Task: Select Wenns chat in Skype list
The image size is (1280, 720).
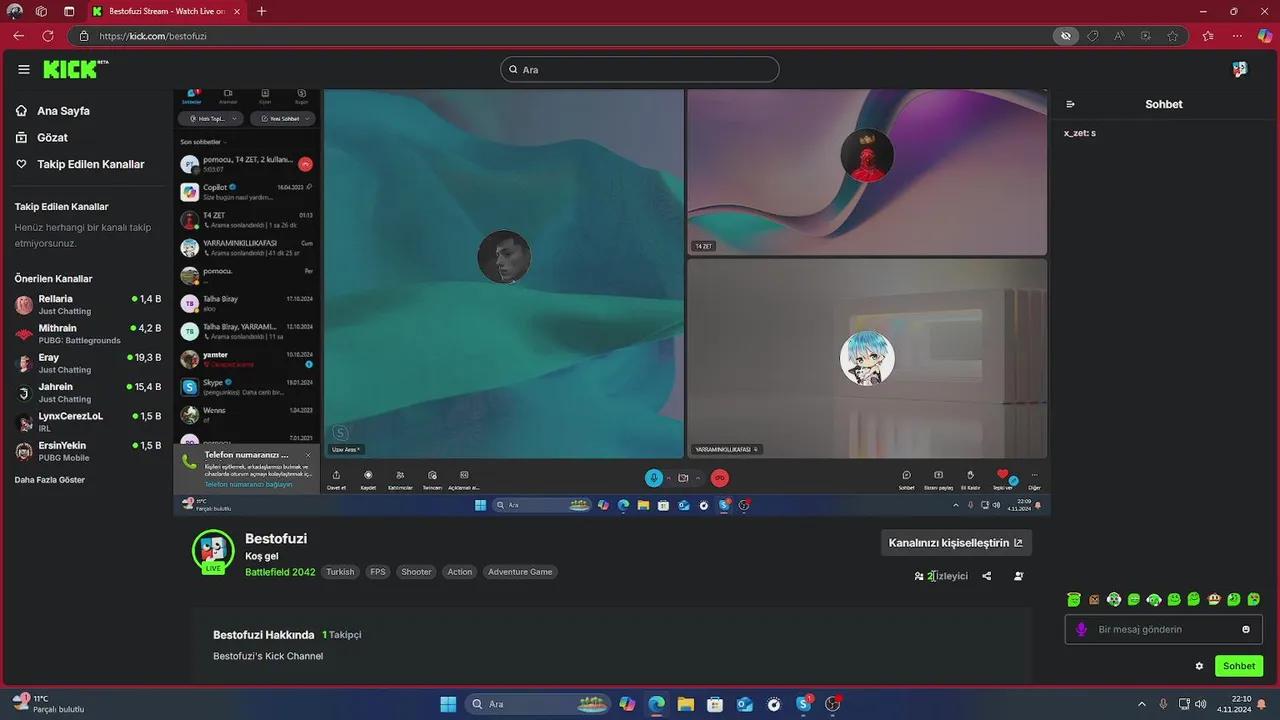Action: coord(247,414)
